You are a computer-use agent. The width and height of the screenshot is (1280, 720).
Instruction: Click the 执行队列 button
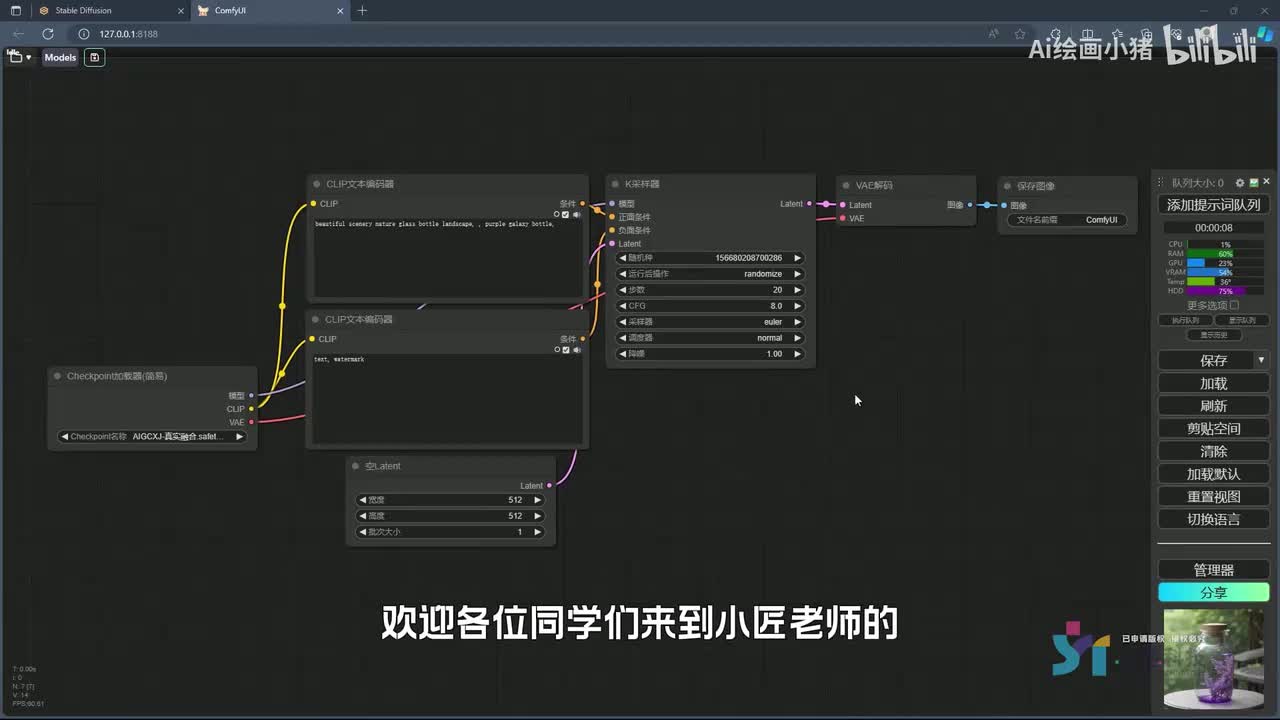1185,321
